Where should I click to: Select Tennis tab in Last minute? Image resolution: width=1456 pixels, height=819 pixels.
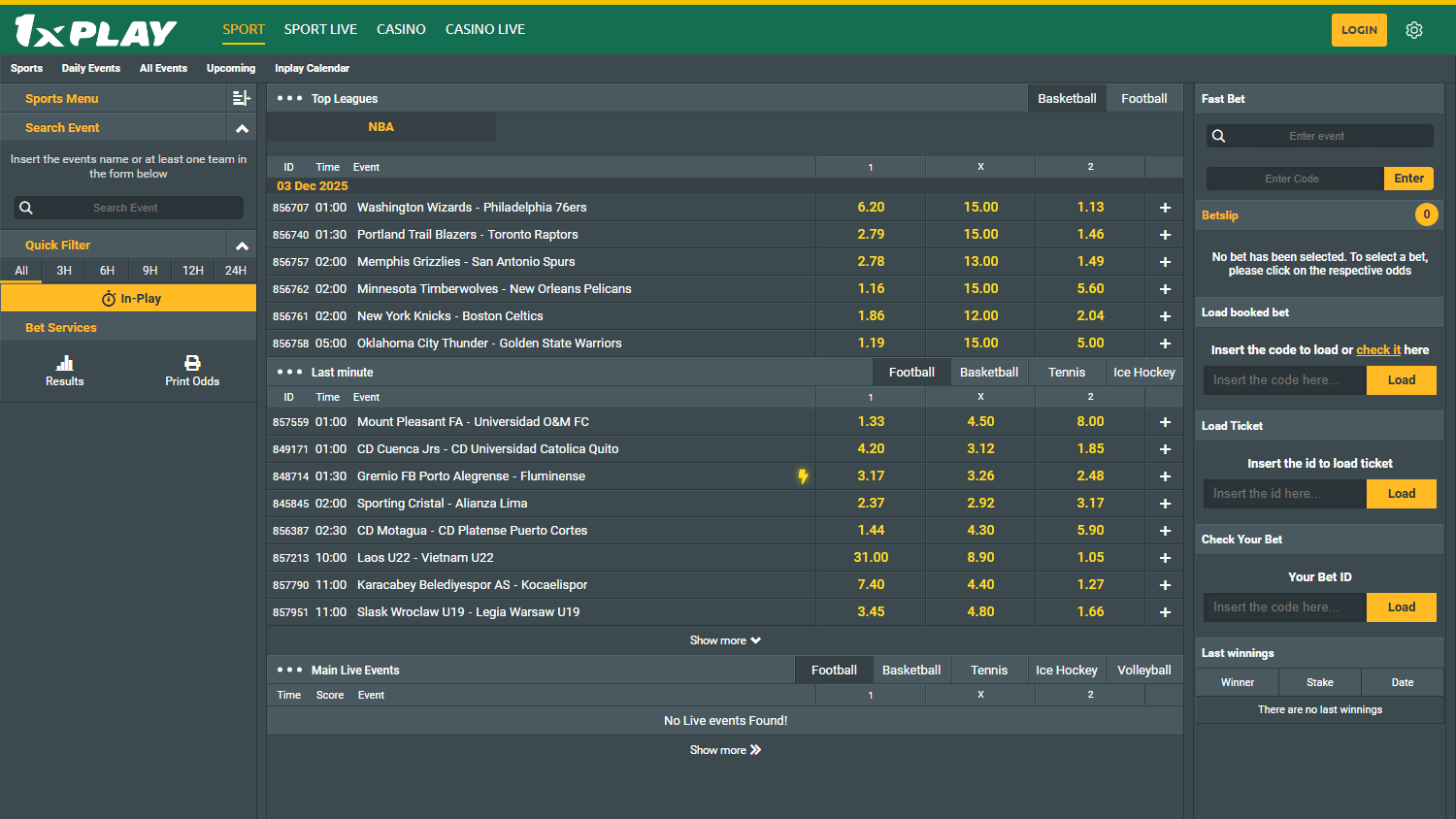coord(1066,373)
